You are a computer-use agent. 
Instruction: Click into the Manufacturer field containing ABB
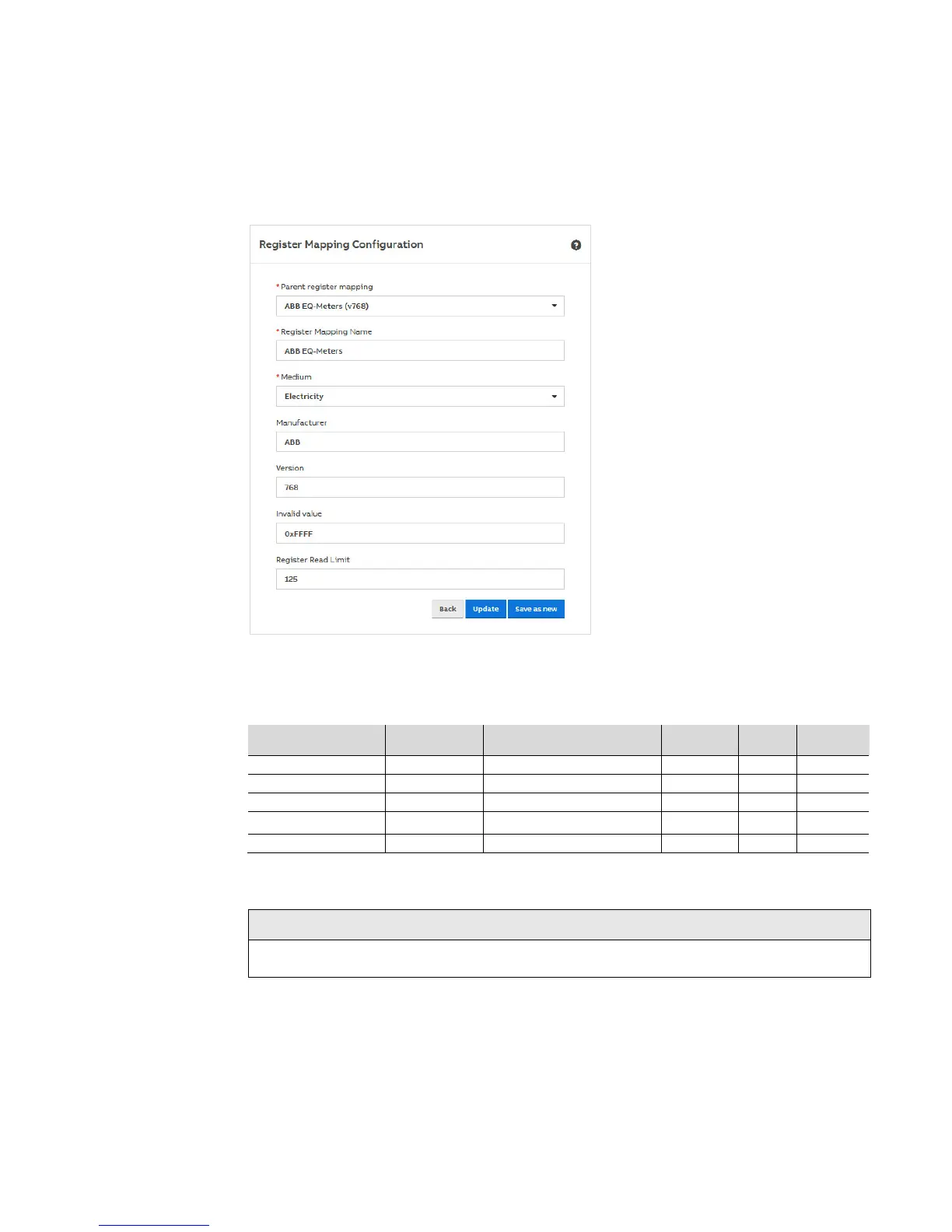coord(420,442)
